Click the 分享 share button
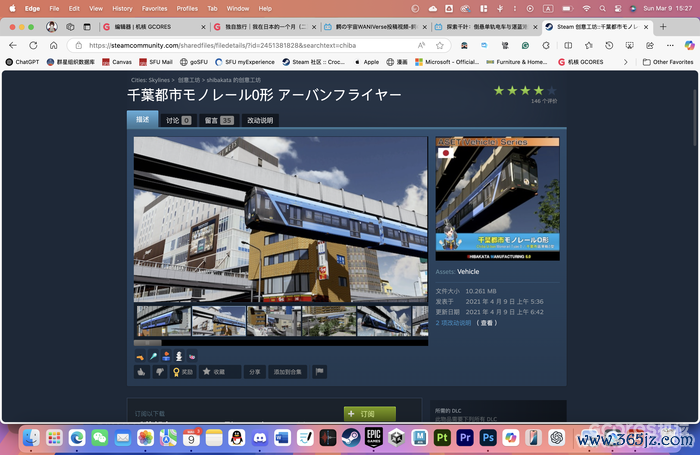This screenshot has width=700, height=455. coord(254,372)
